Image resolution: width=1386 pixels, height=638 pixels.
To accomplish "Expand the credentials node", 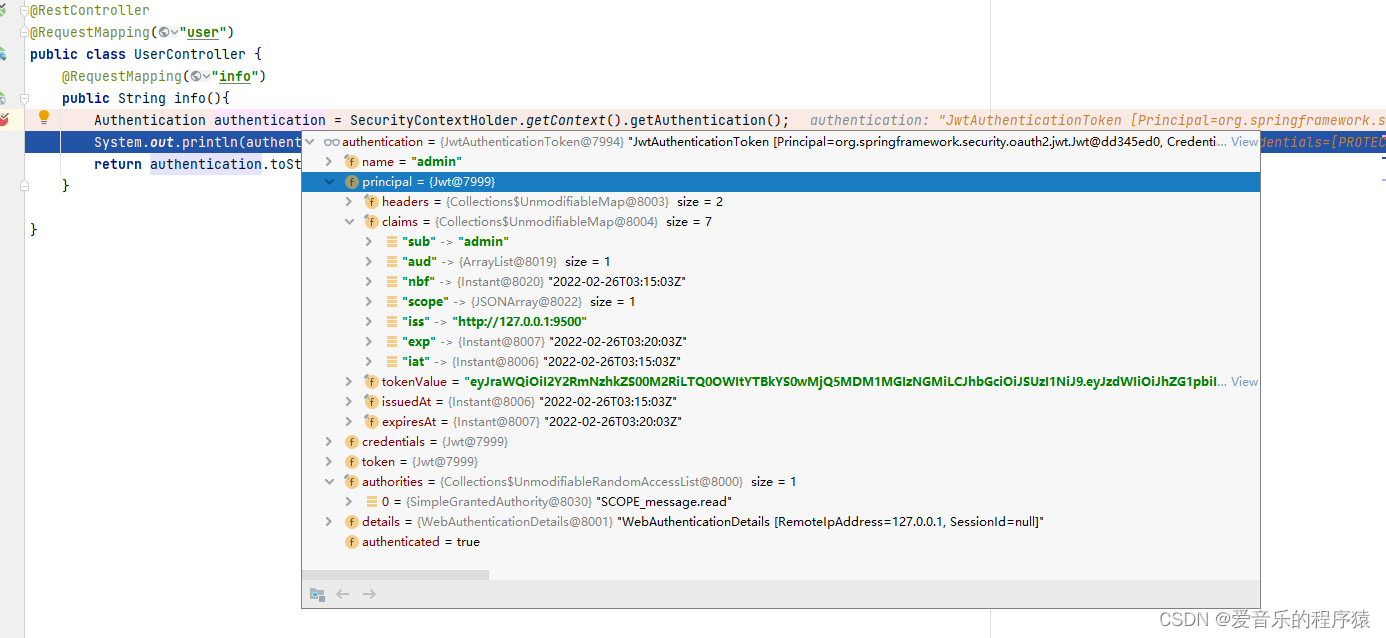I will pos(329,442).
